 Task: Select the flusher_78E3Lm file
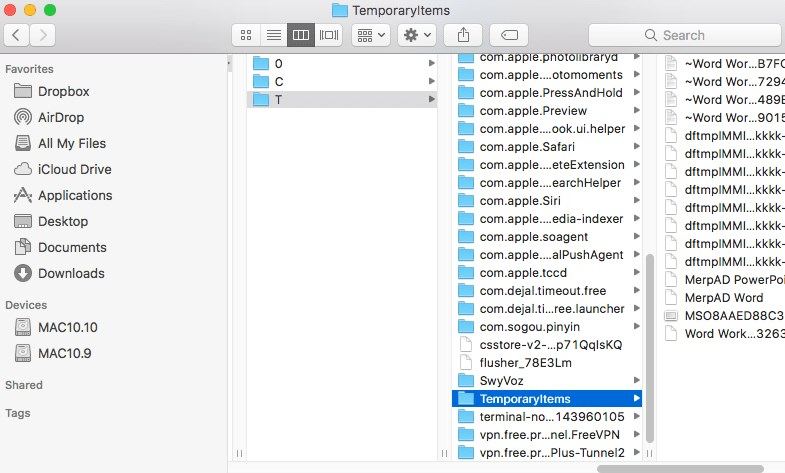(547, 363)
